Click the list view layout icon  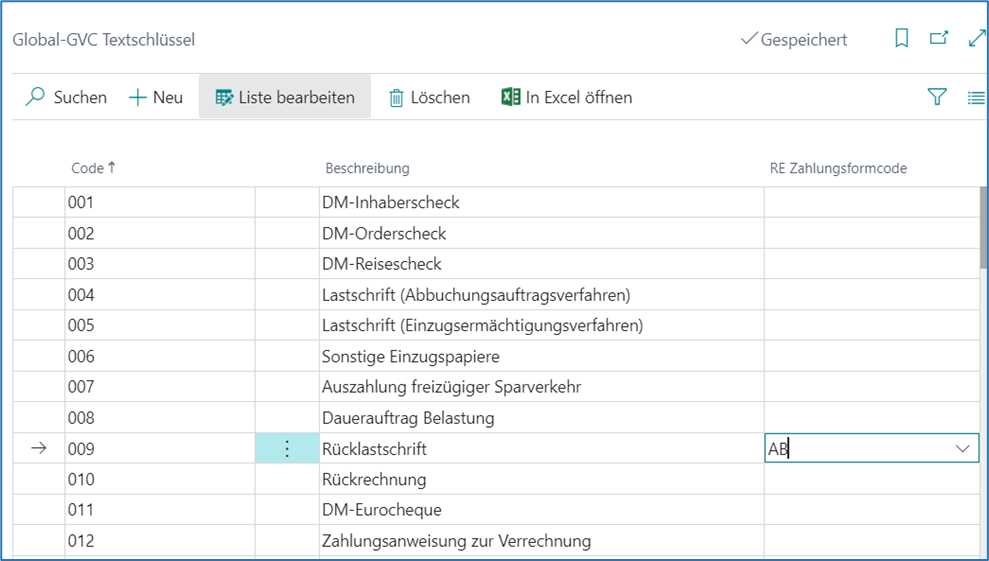coord(976,97)
